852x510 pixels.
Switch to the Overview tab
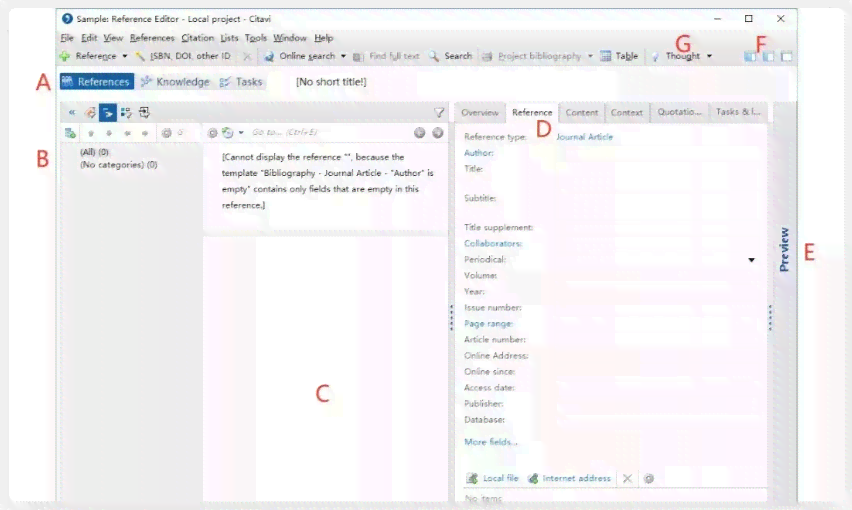(480, 112)
